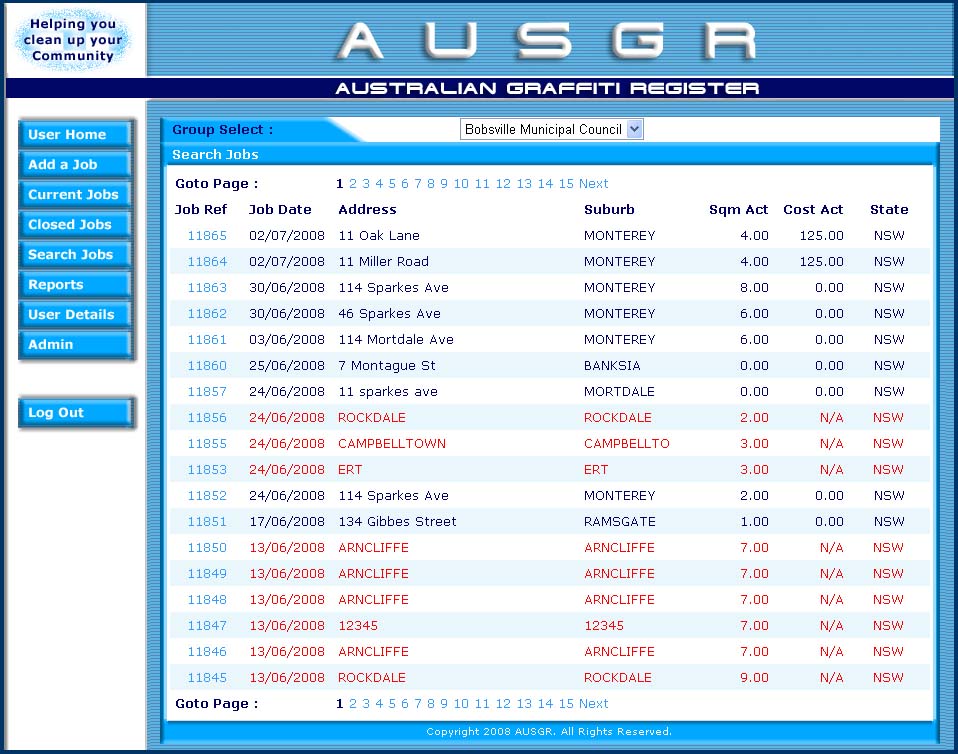
Task: Log Out of the register
Action: point(75,413)
